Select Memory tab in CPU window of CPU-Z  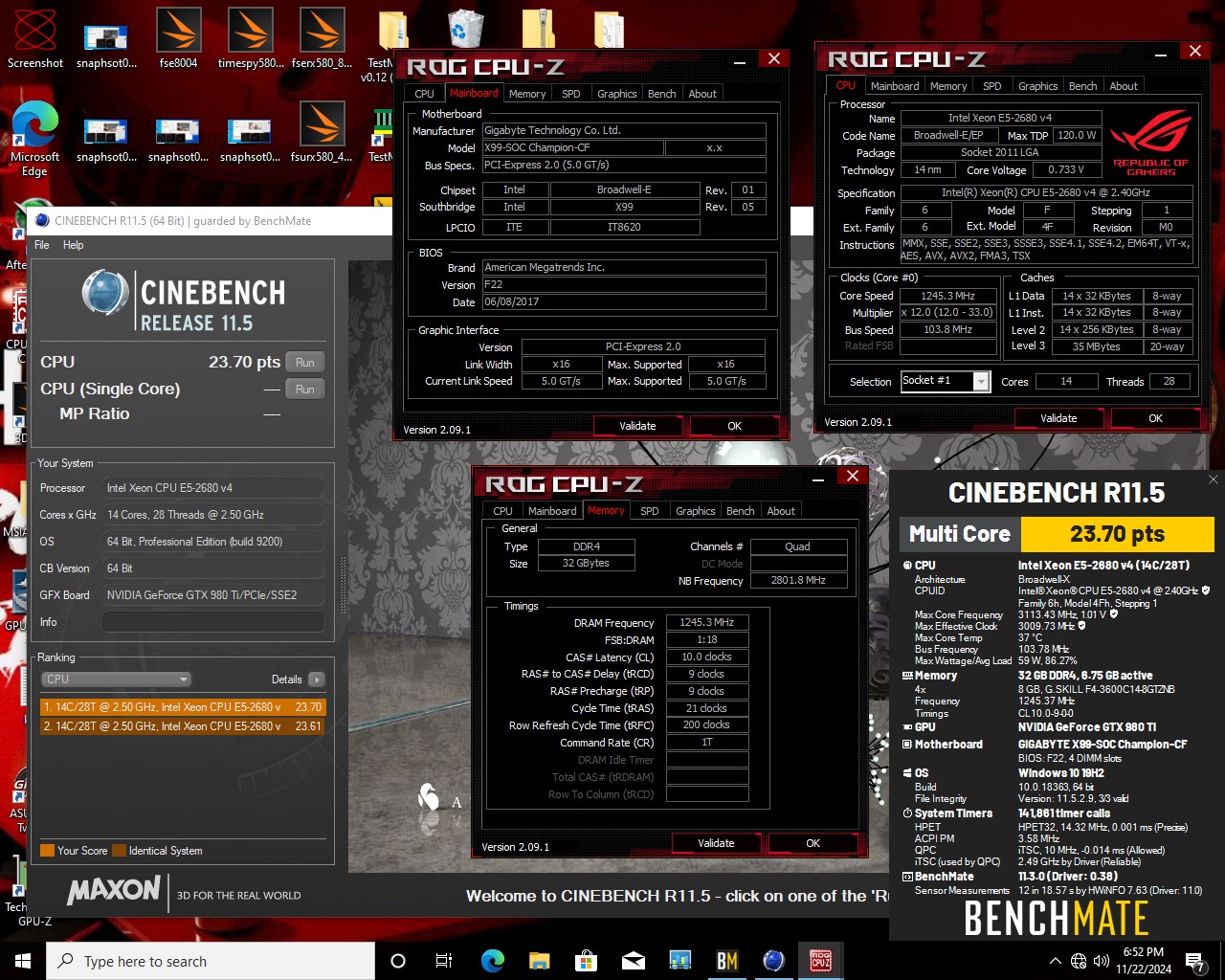pos(948,86)
